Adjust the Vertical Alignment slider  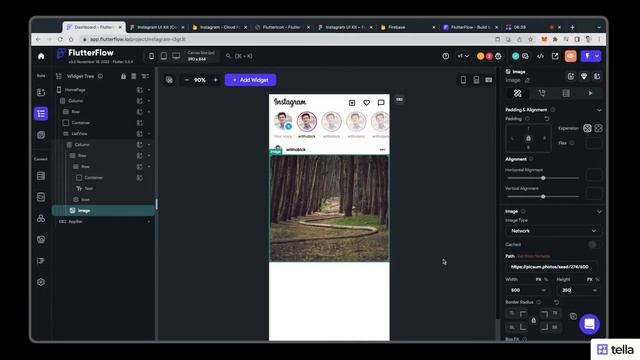(543, 197)
